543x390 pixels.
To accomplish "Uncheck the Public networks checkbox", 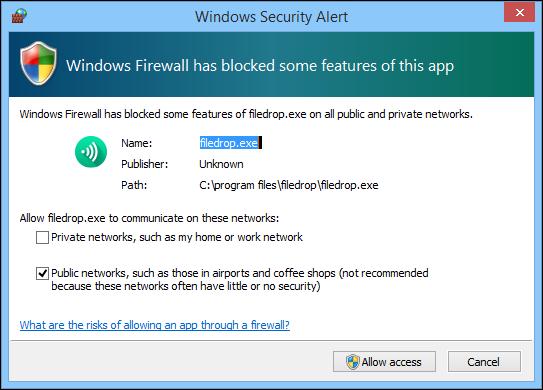I will click(x=42, y=273).
